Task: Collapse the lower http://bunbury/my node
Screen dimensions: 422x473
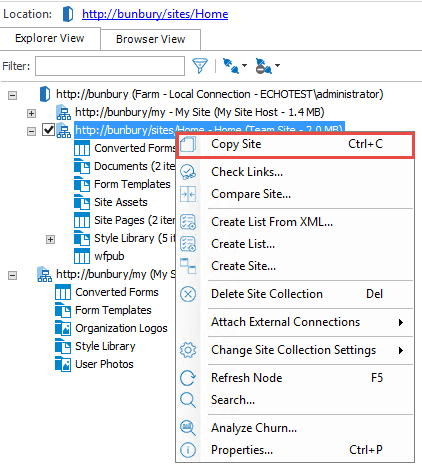Action: [x=13, y=276]
